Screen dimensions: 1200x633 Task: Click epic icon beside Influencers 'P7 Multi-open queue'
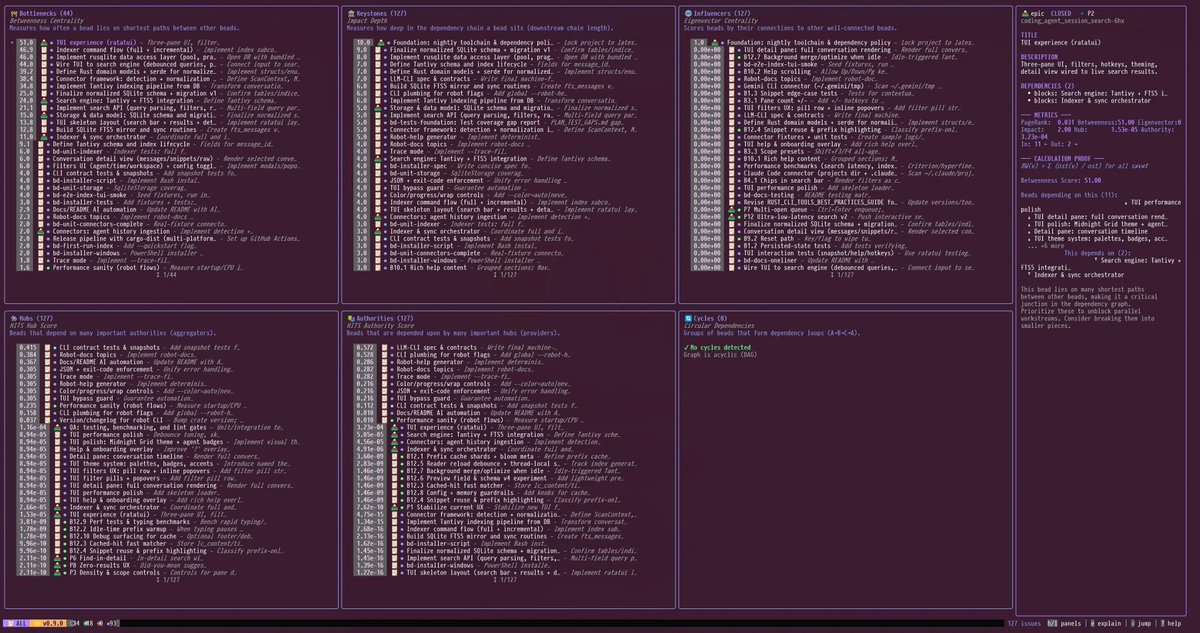(732, 209)
